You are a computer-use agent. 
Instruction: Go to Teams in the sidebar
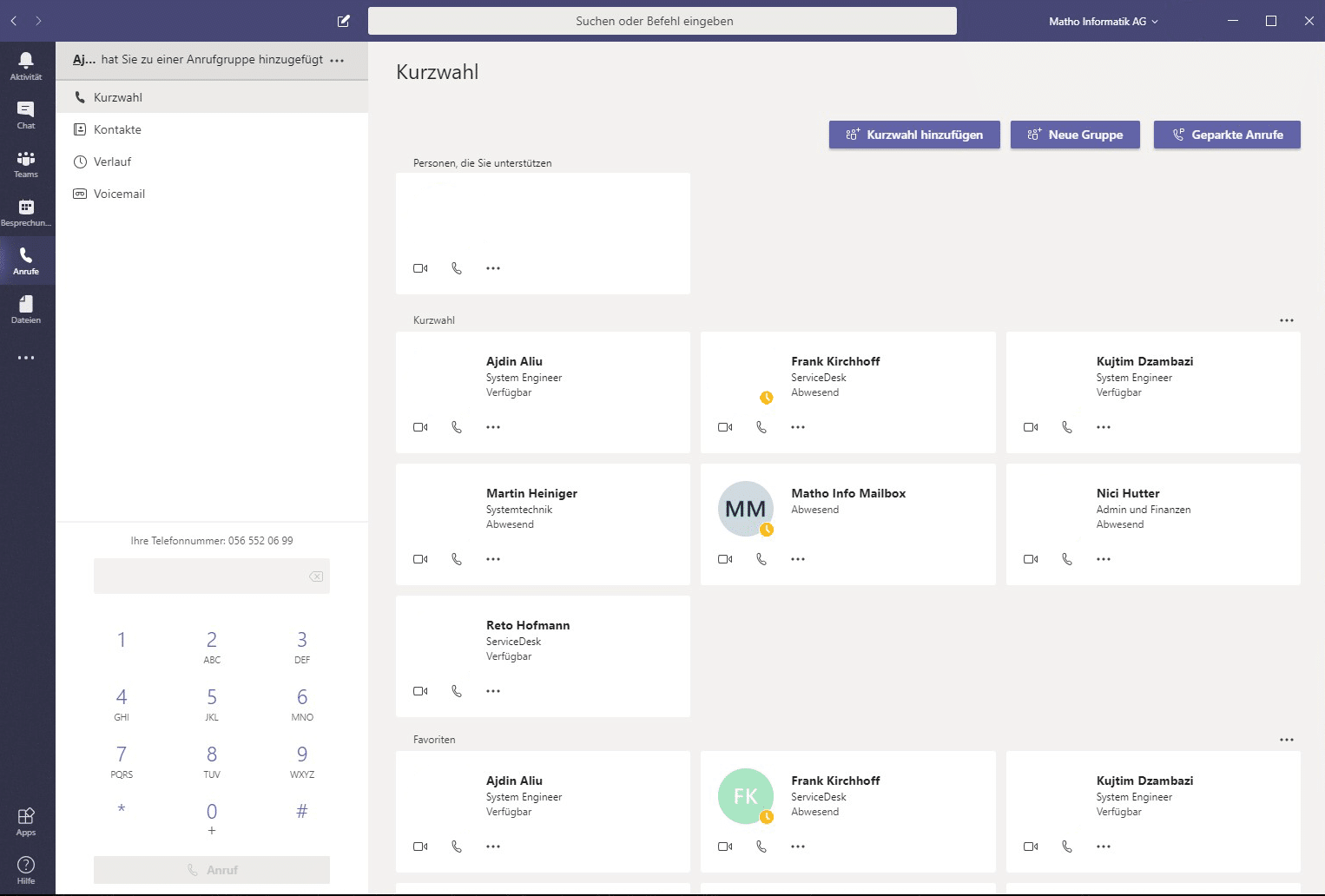click(x=26, y=162)
